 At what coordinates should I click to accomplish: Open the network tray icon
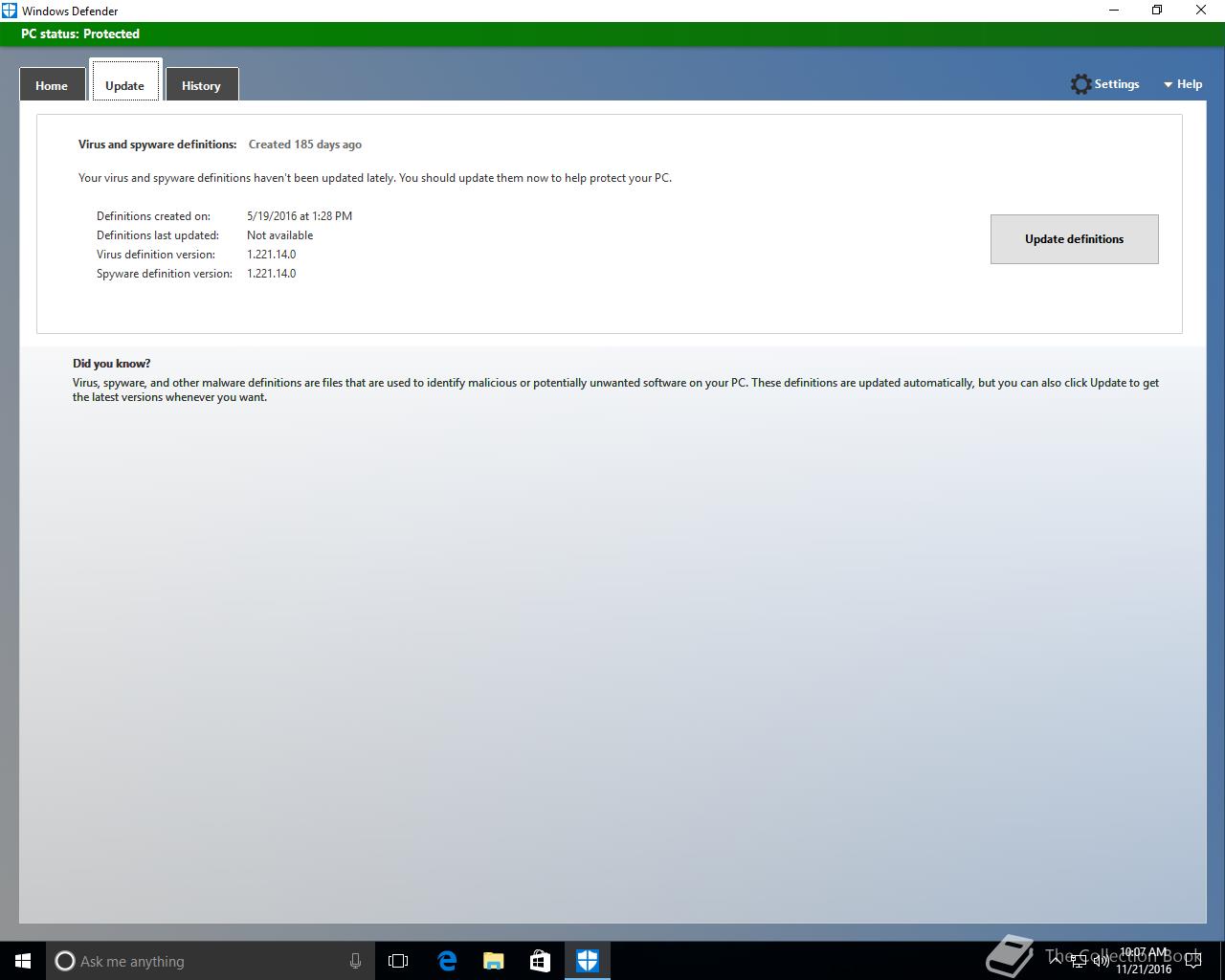click(x=1079, y=961)
